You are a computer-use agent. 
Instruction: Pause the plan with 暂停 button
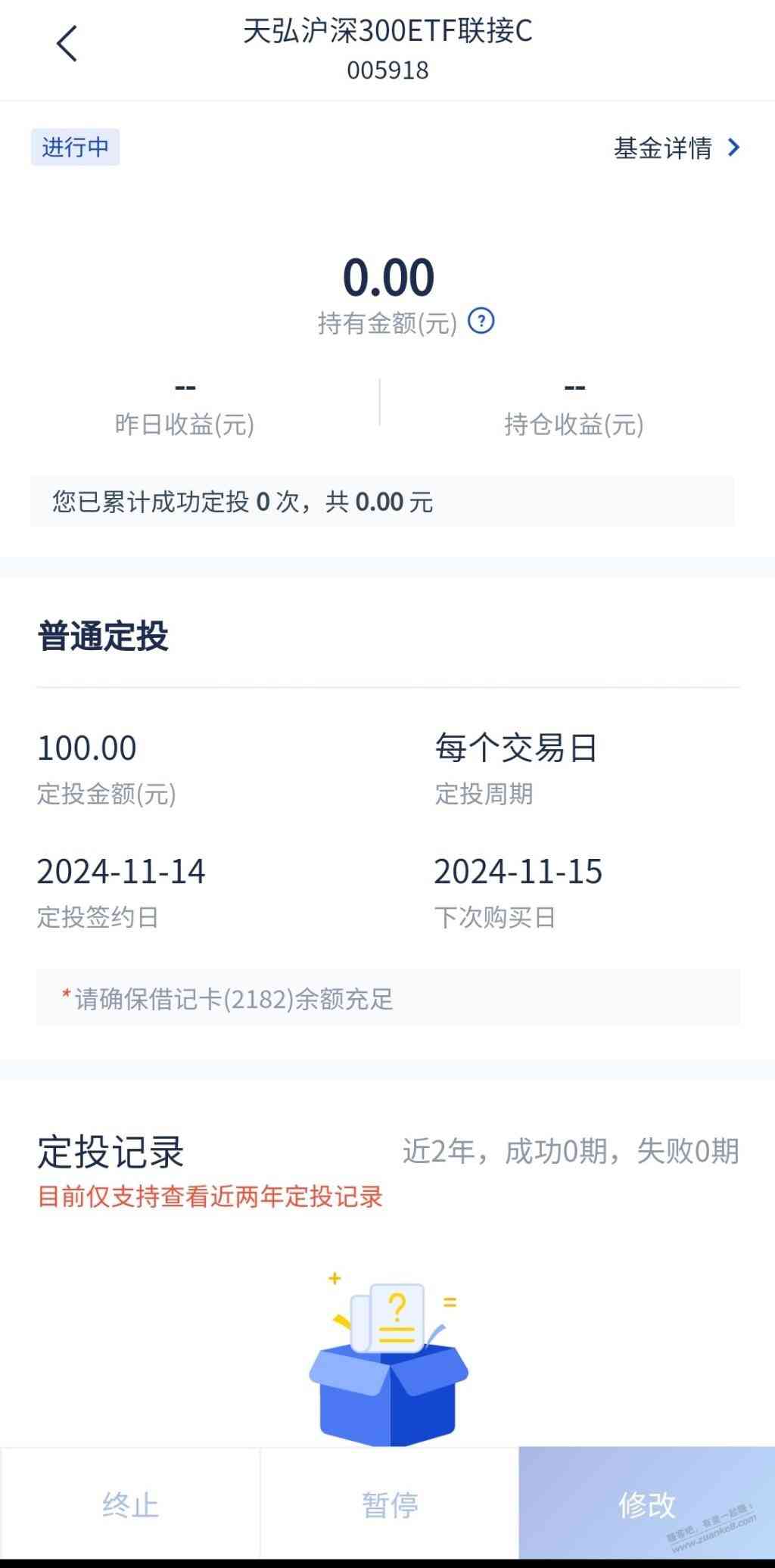389,1504
